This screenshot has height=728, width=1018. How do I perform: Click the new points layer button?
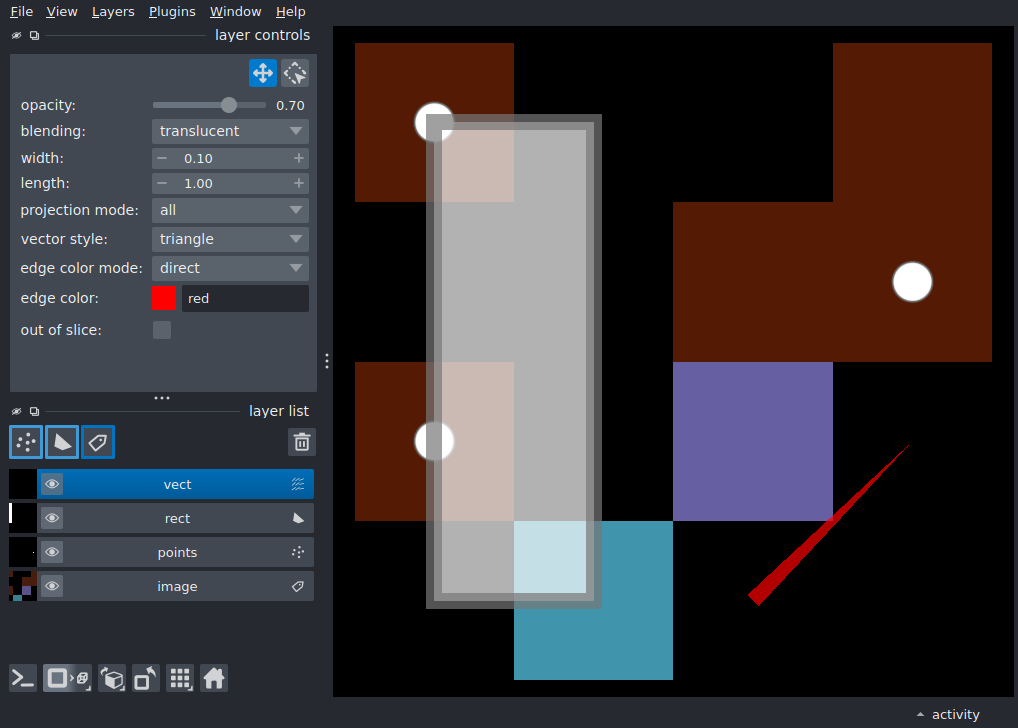26,442
